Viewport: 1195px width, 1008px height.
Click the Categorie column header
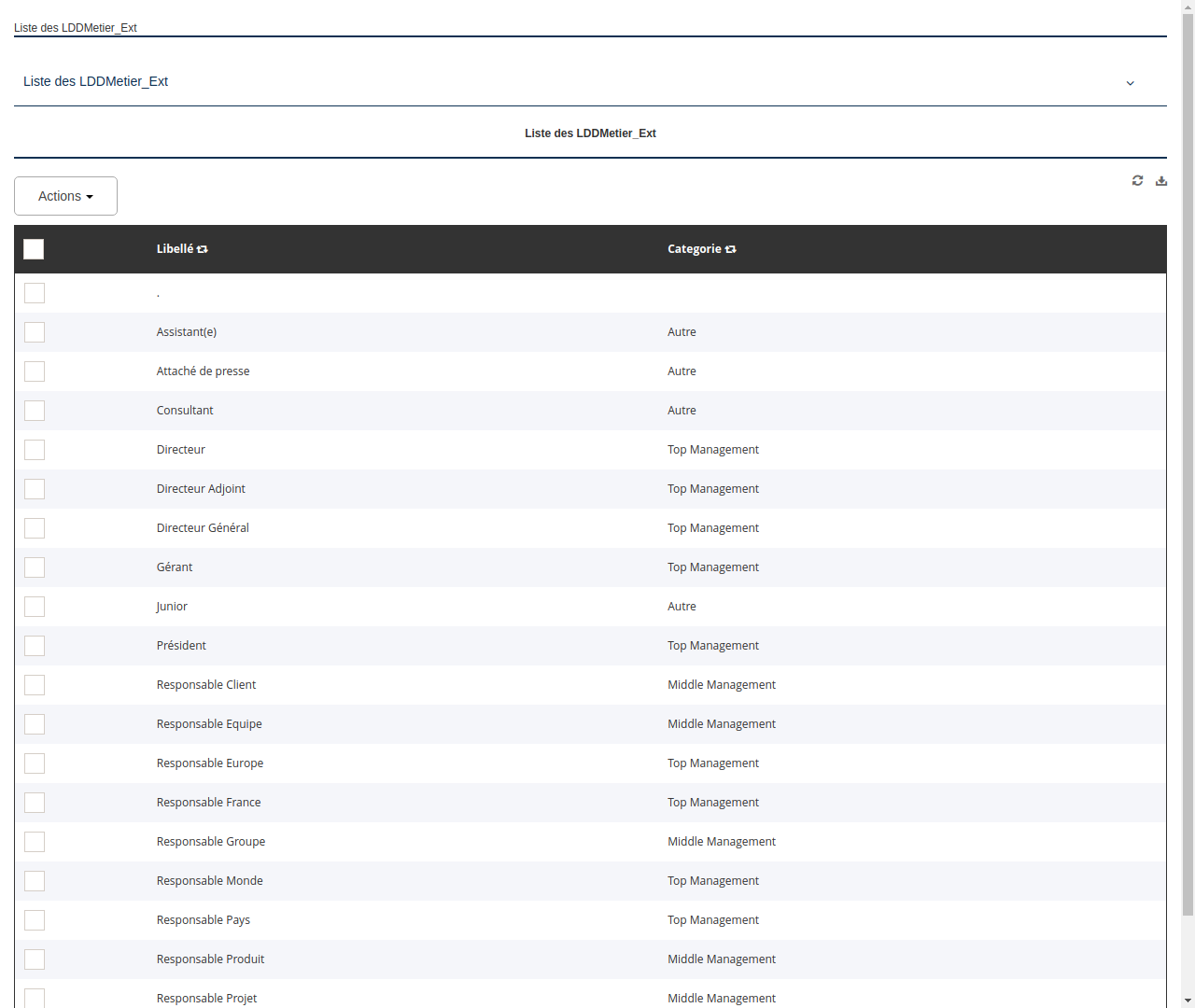(x=695, y=249)
